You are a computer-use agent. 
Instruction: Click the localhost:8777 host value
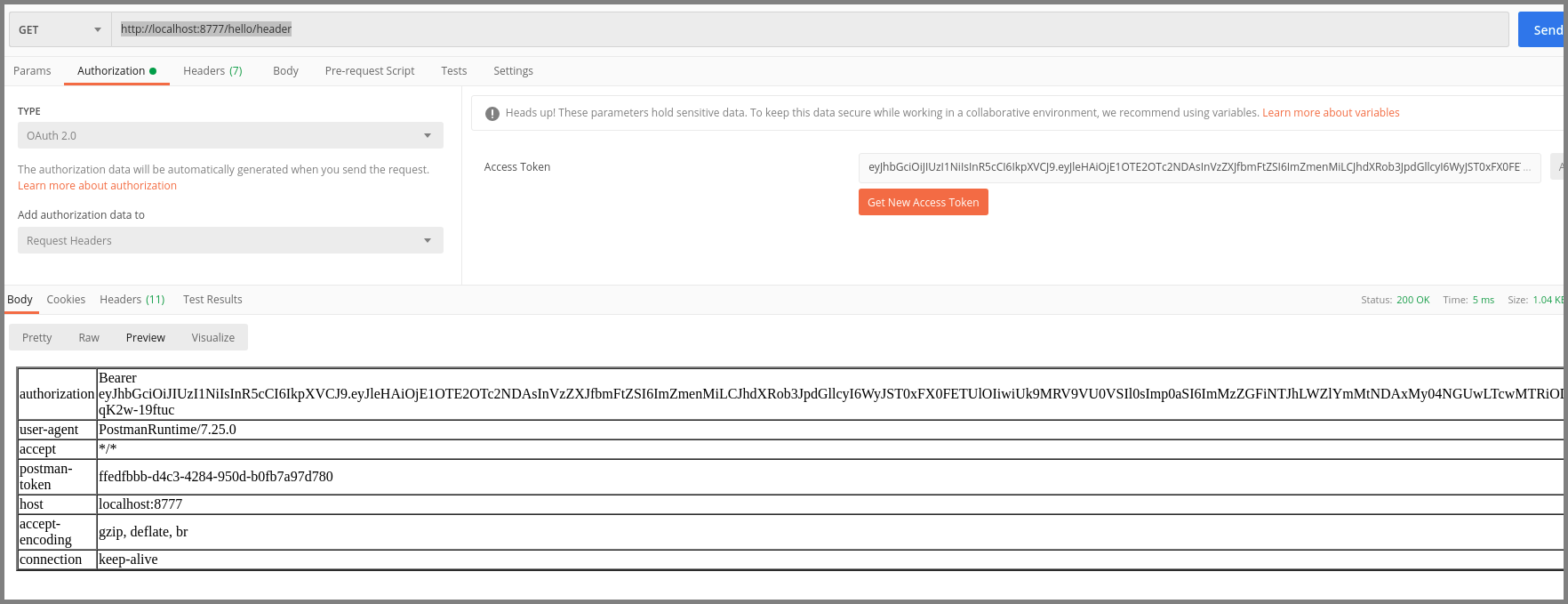(x=140, y=504)
